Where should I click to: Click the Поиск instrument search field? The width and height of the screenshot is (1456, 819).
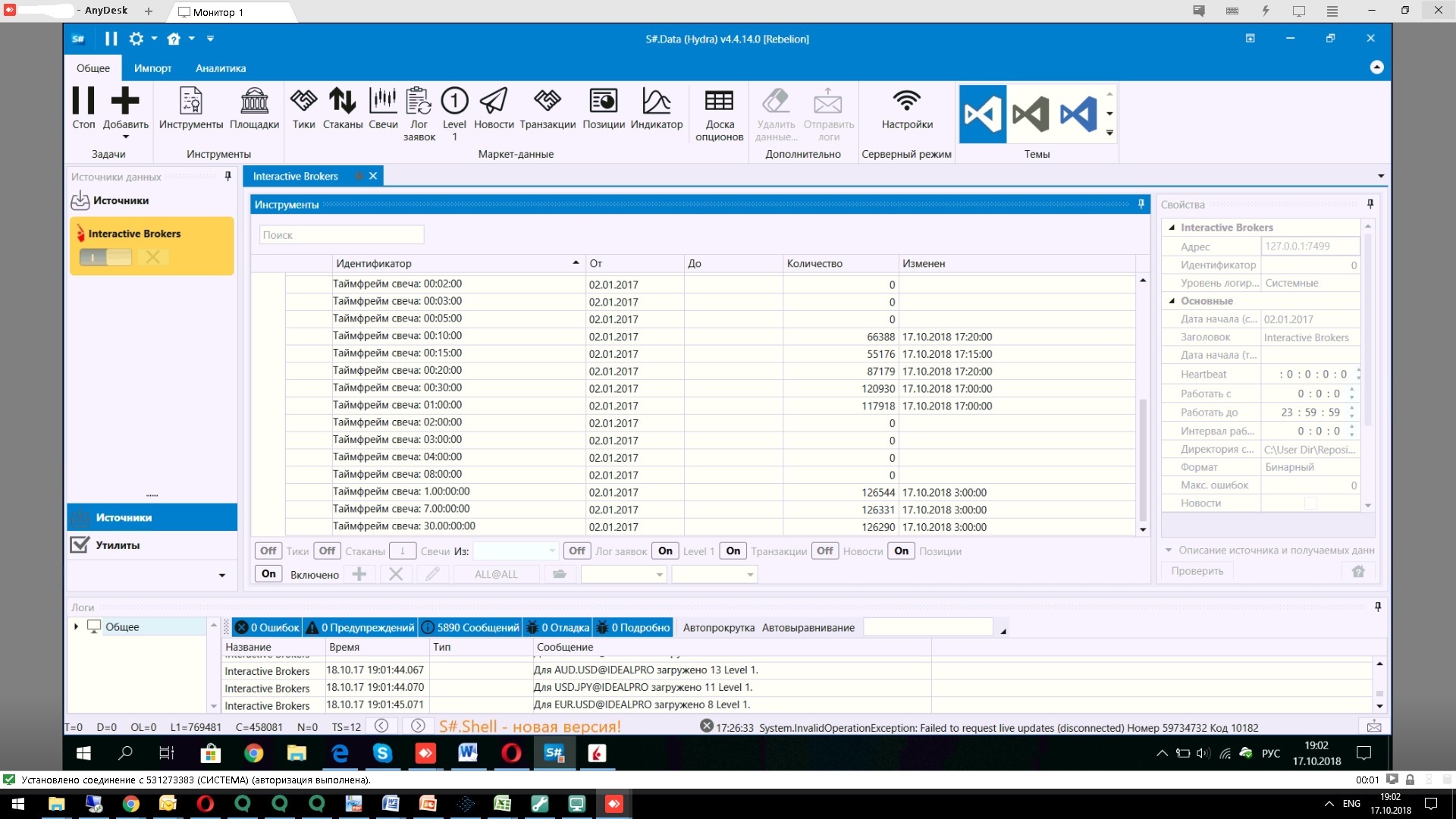[x=341, y=235]
